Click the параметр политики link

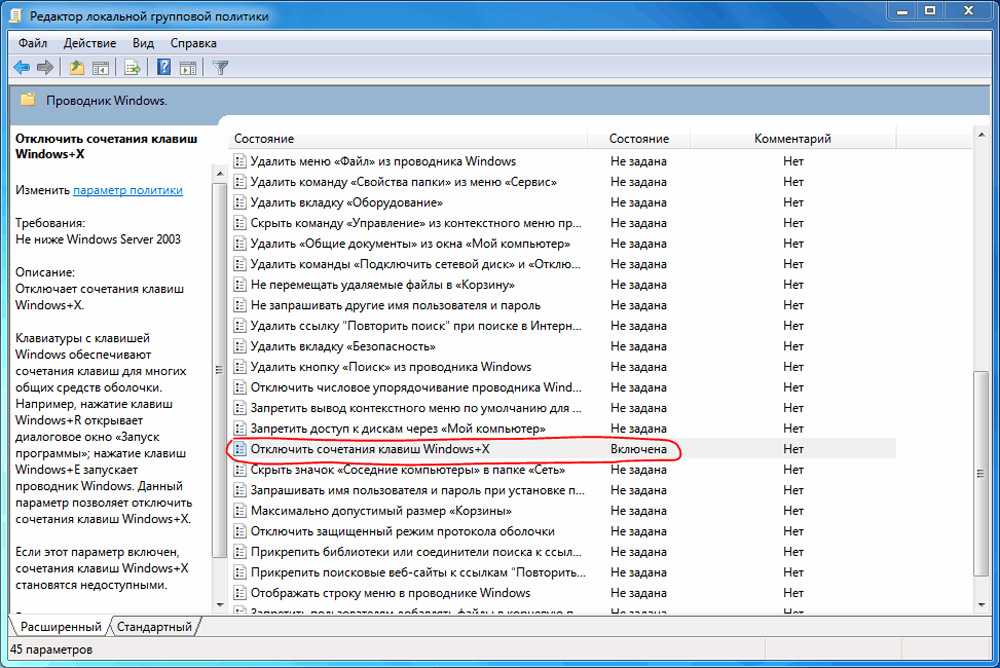click(128, 190)
